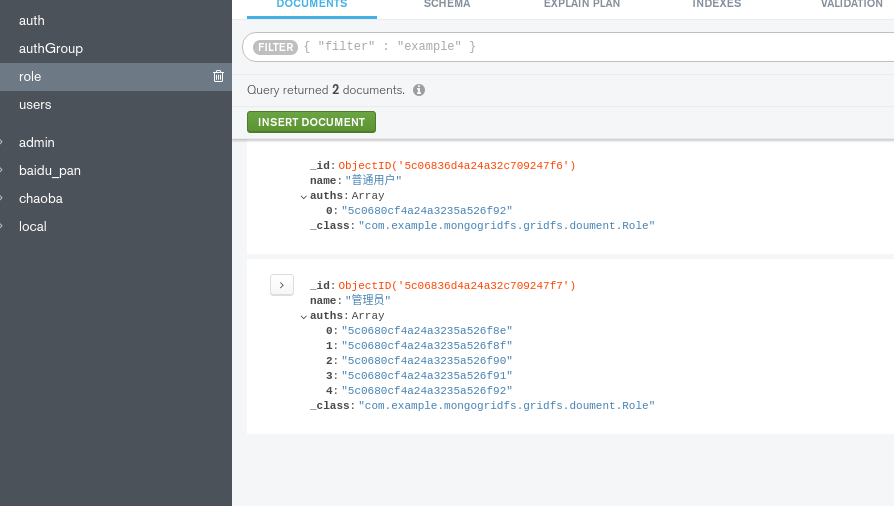894x506 pixels.
Task: Expand the baidu_pan database
Action: (x=2, y=171)
